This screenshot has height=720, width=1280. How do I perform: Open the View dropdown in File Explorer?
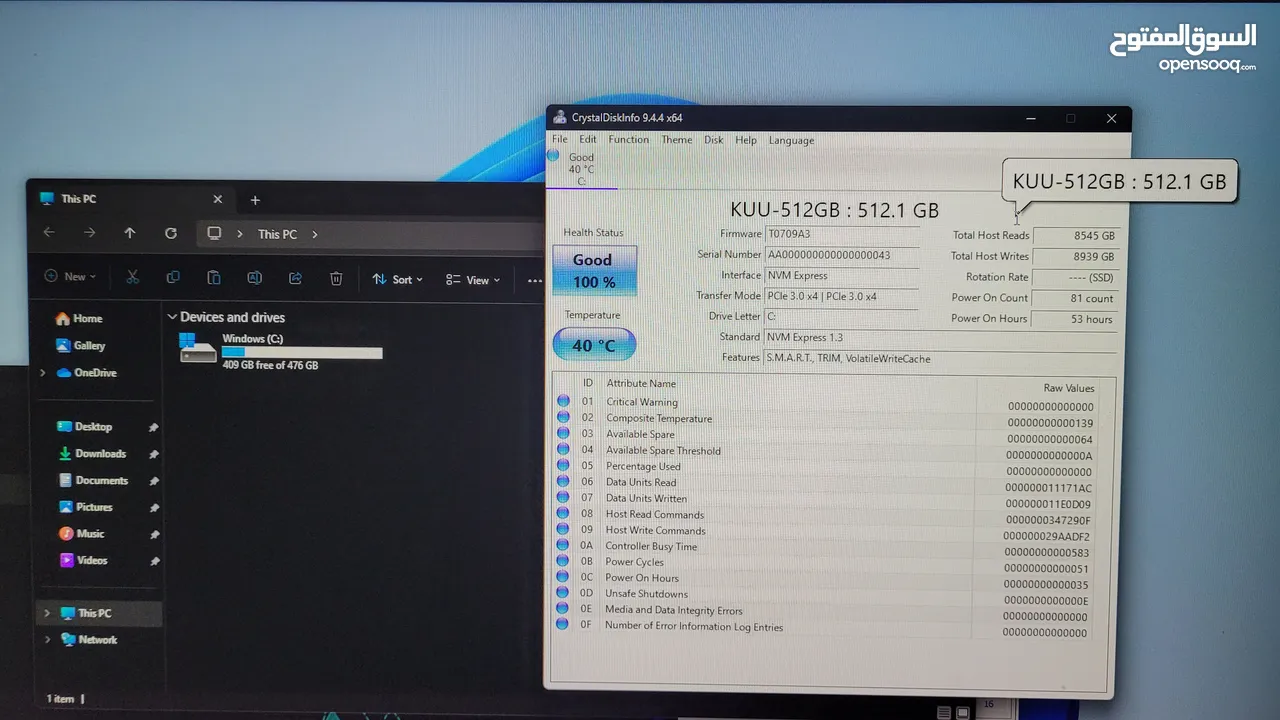click(472, 280)
